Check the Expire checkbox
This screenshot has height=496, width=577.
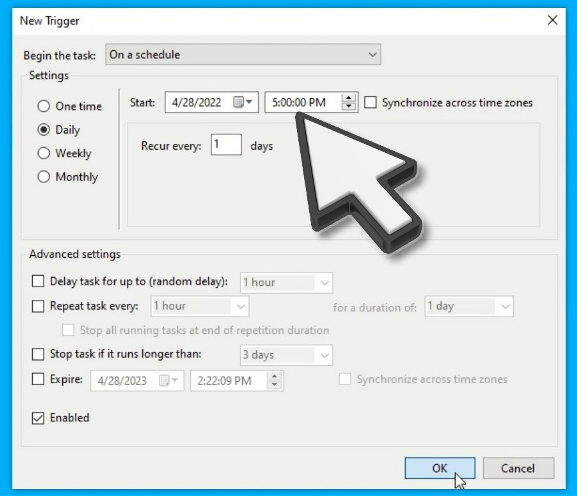(38, 379)
